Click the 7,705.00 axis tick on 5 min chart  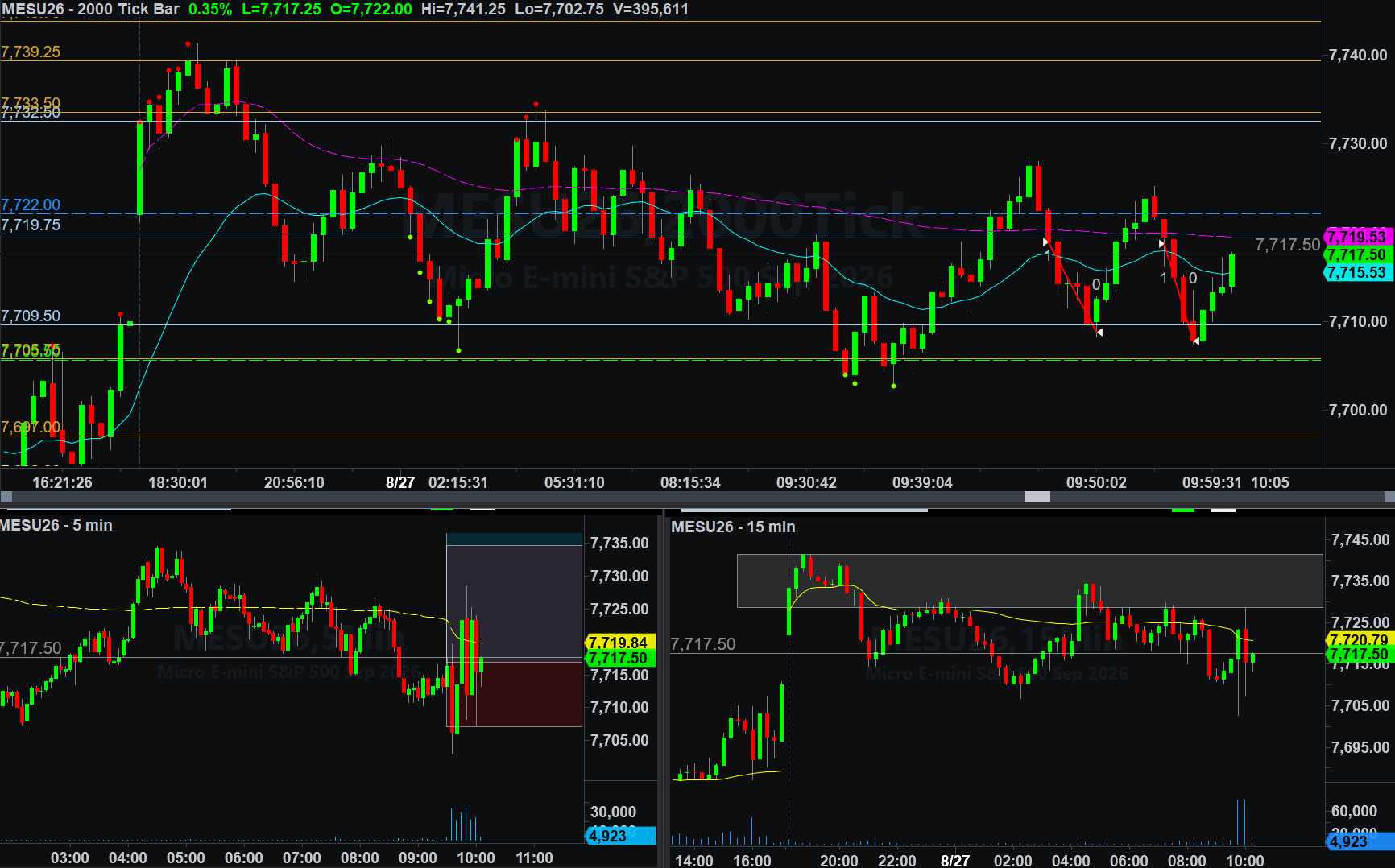(619, 740)
